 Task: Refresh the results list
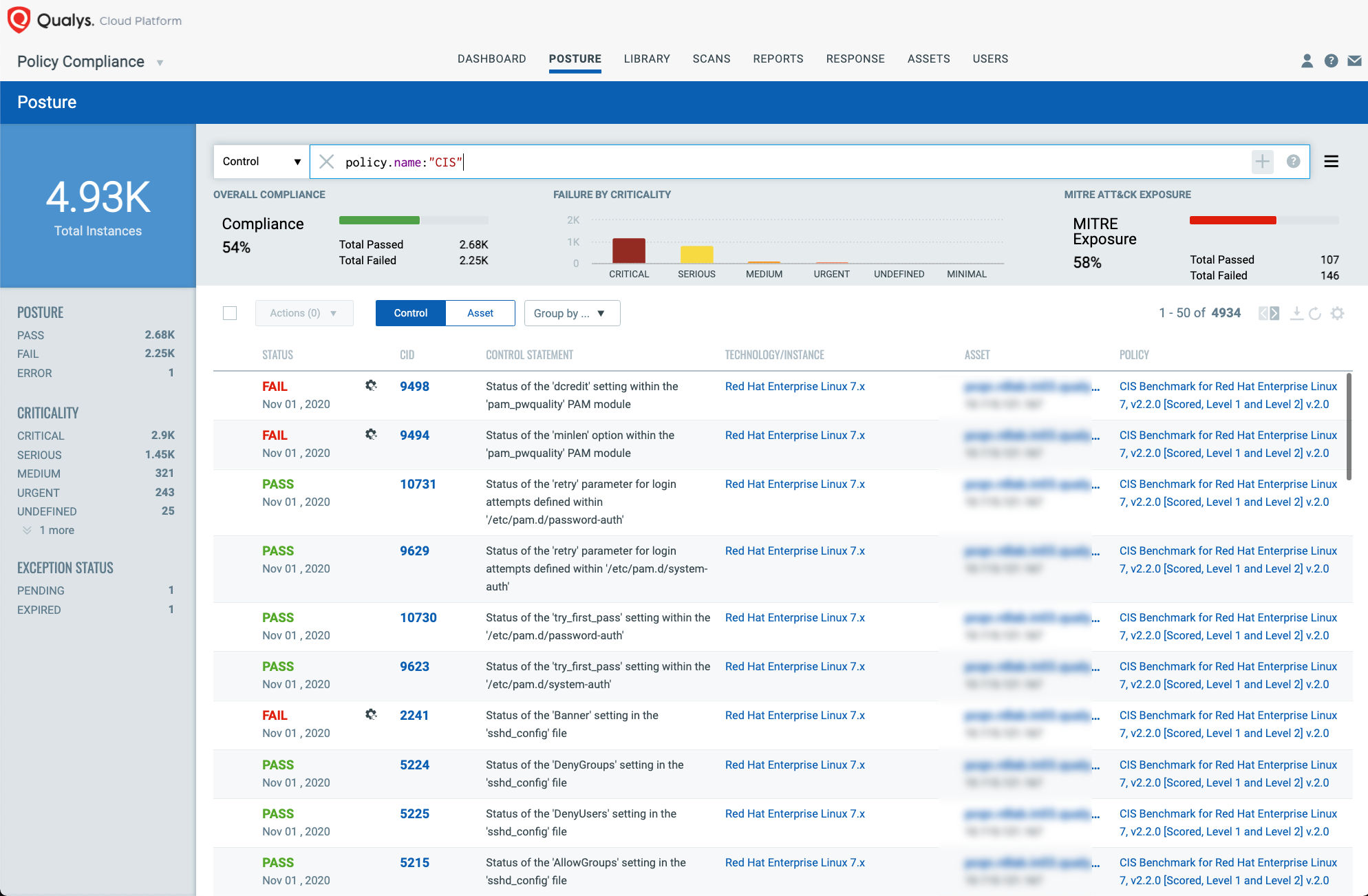click(x=1315, y=313)
